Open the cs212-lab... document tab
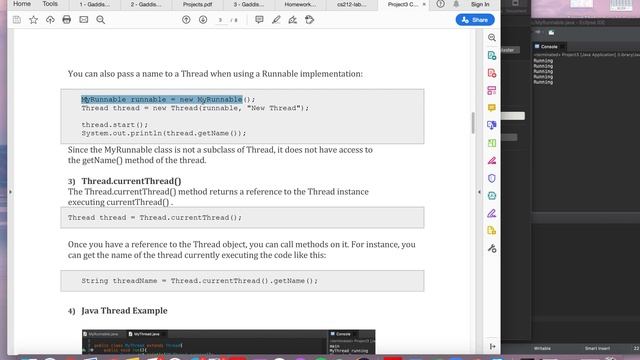This screenshot has width=640, height=360. (x=352, y=4)
